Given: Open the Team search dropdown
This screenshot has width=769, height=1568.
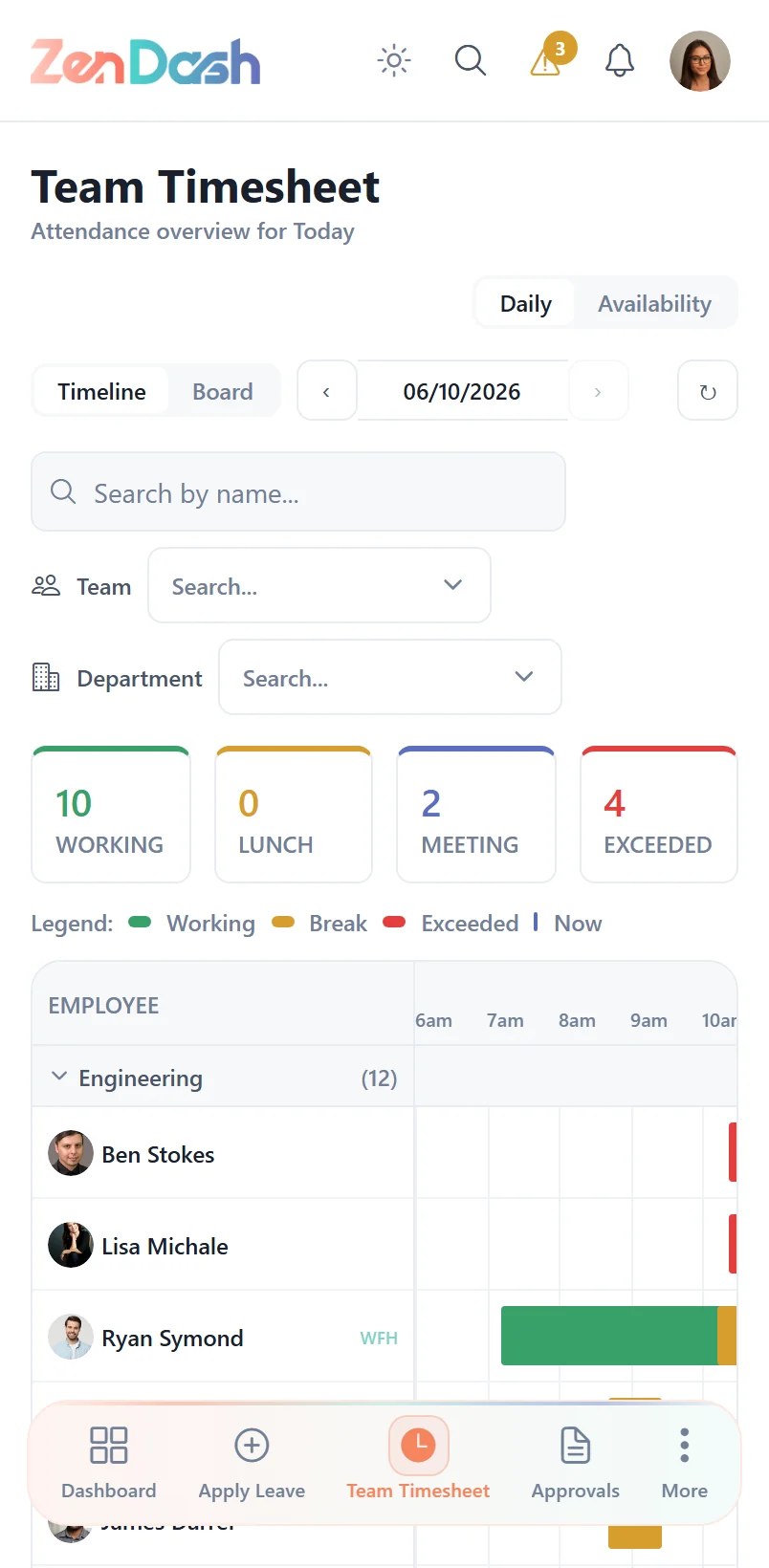Looking at the screenshot, I should pyautogui.click(x=319, y=586).
